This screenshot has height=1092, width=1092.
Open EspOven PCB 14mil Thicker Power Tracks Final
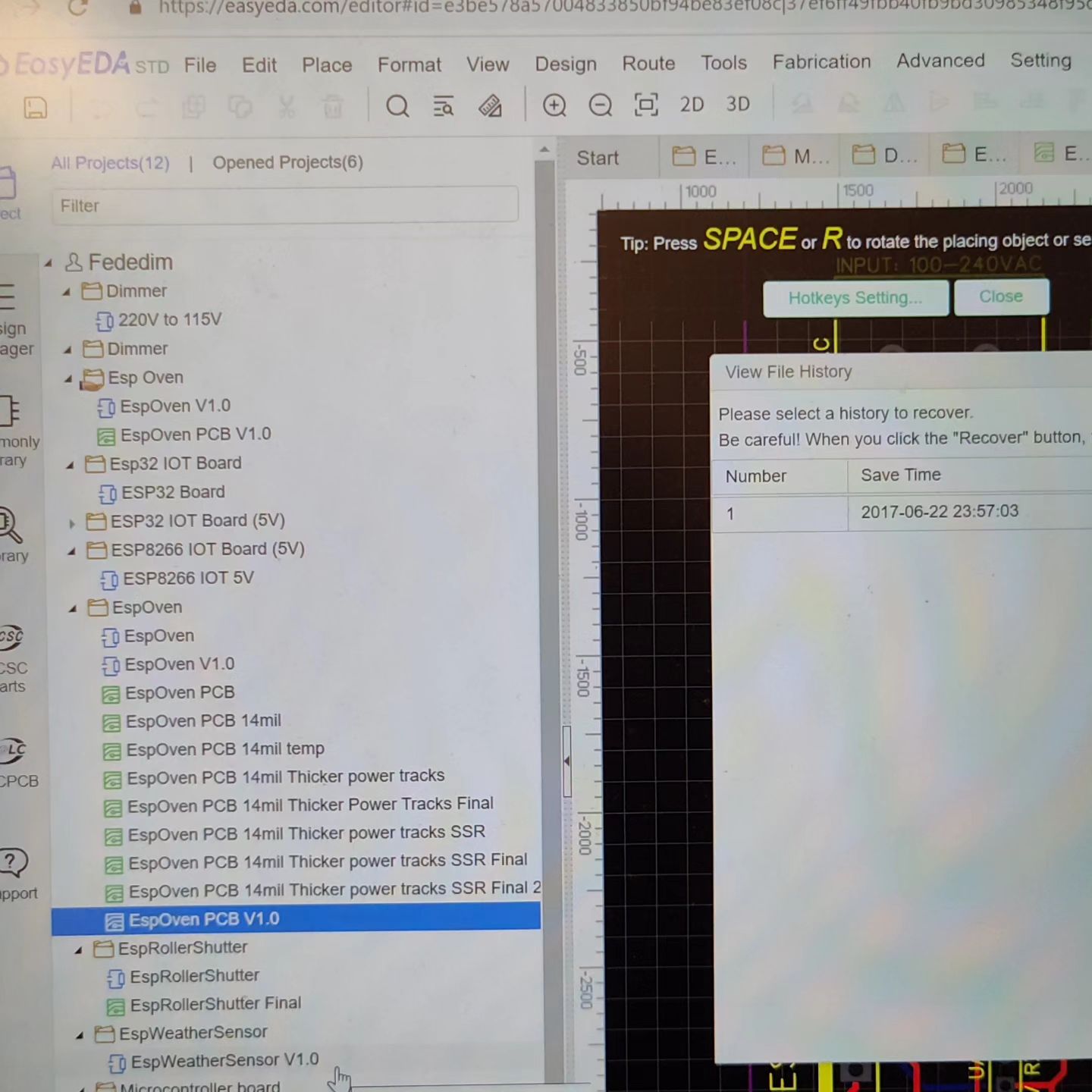pyautogui.click(x=299, y=805)
